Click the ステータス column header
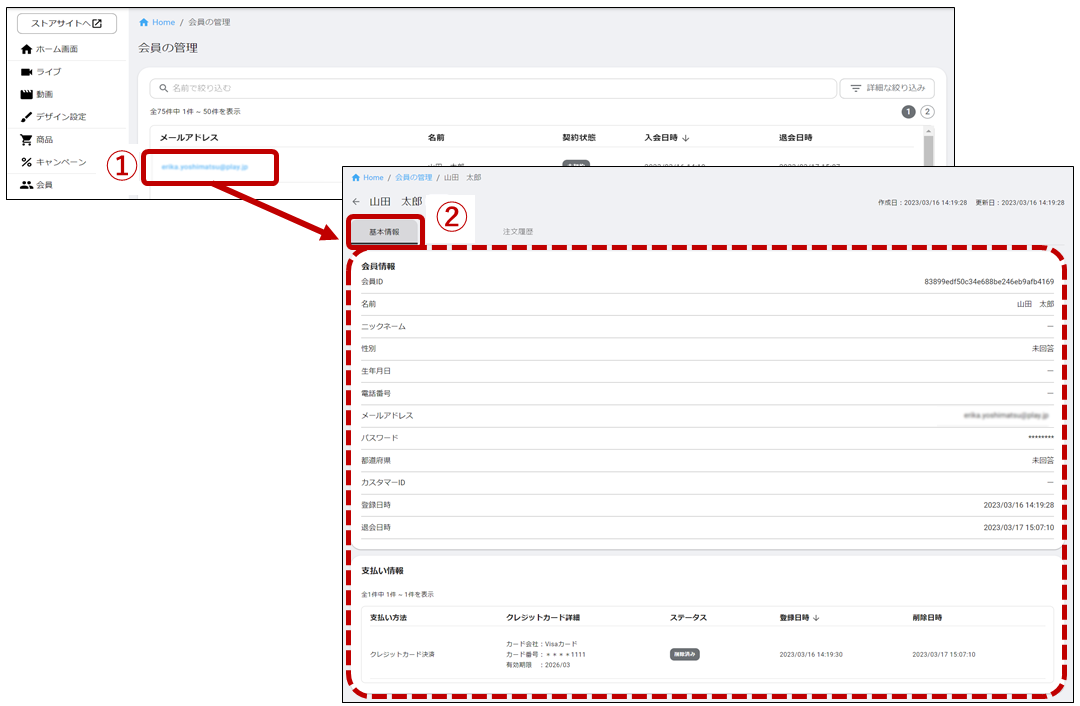The image size is (1080, 706). pyautogui.click(x=688, y=618)
